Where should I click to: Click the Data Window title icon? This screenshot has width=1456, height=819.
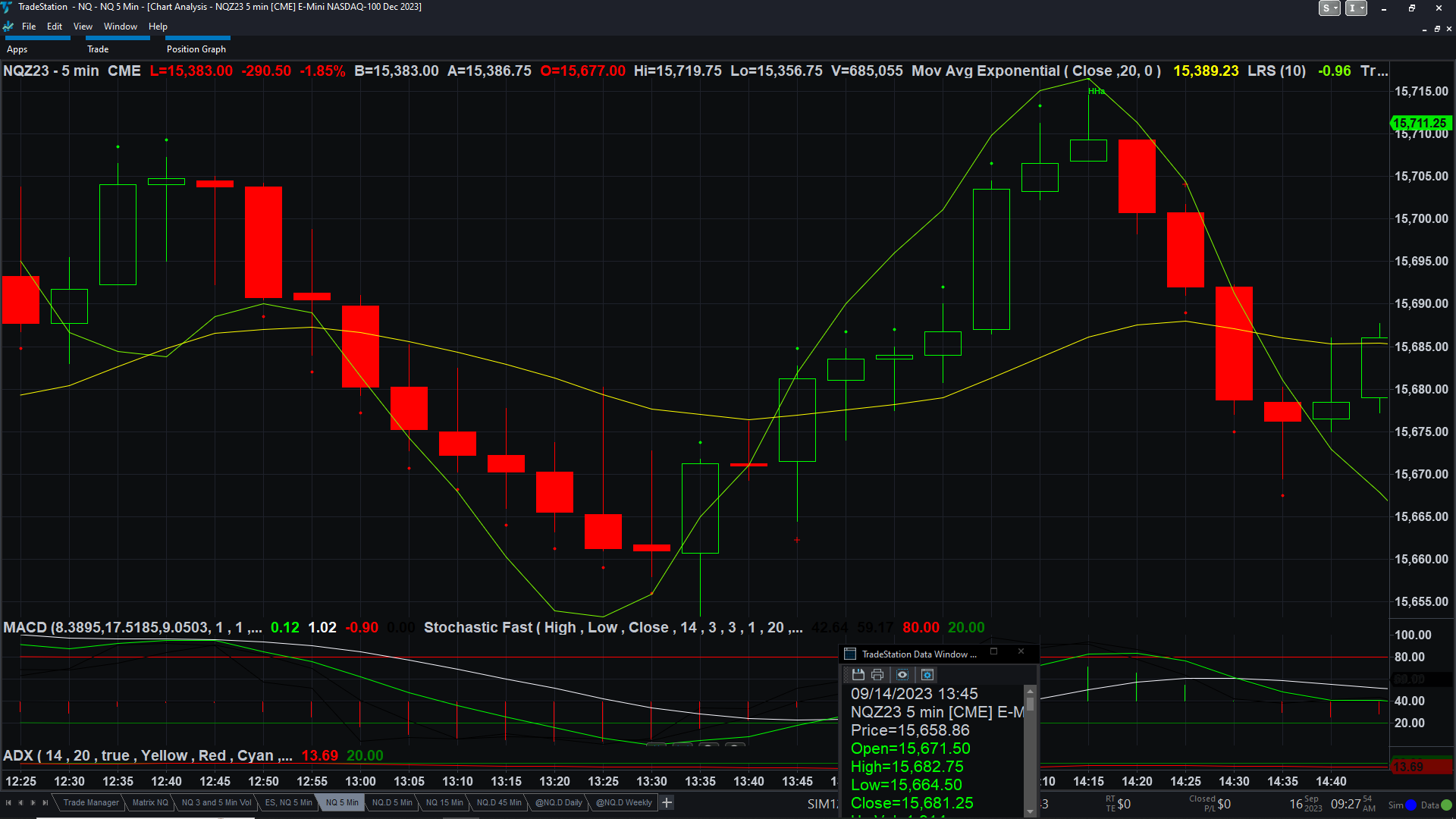850,654
